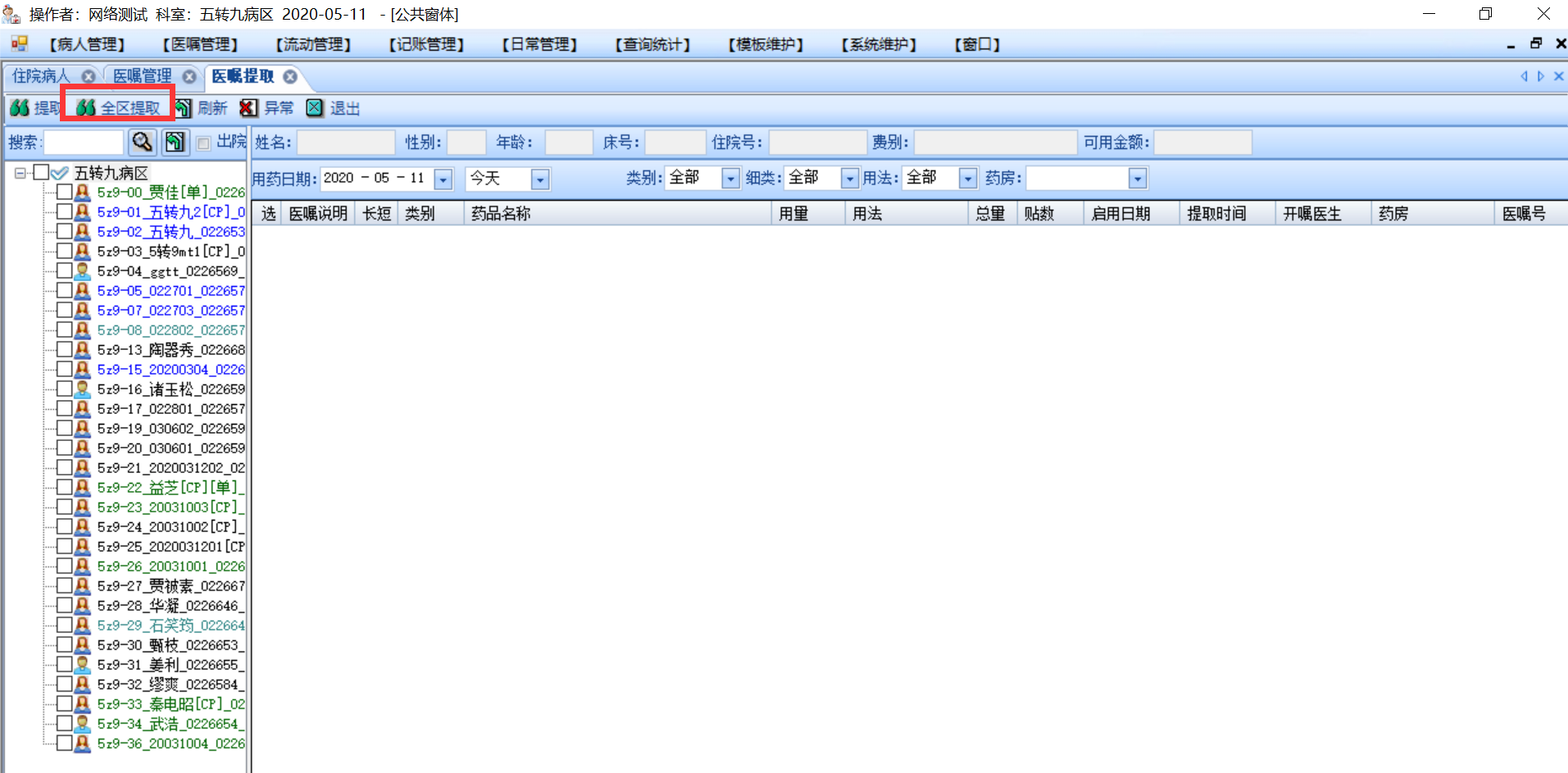Tick the checkbox for bed 5z9-01
This screenshot has height=773, width=1568.
click(64, 212)
